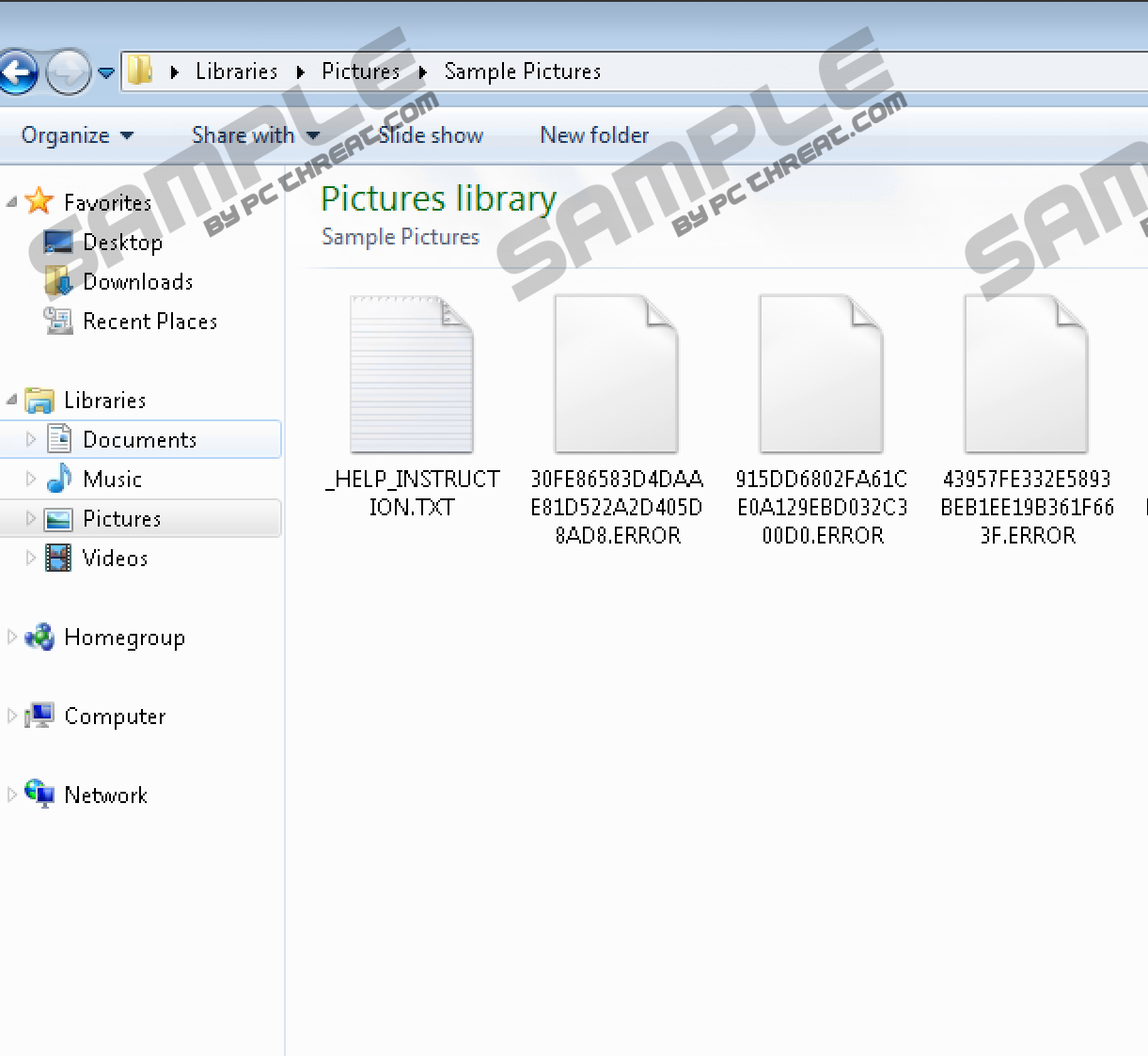Expand the Computer tree node
The height and width of the screenshot is (1056, 1148).
pyautogui.click(x=12, y=716)
